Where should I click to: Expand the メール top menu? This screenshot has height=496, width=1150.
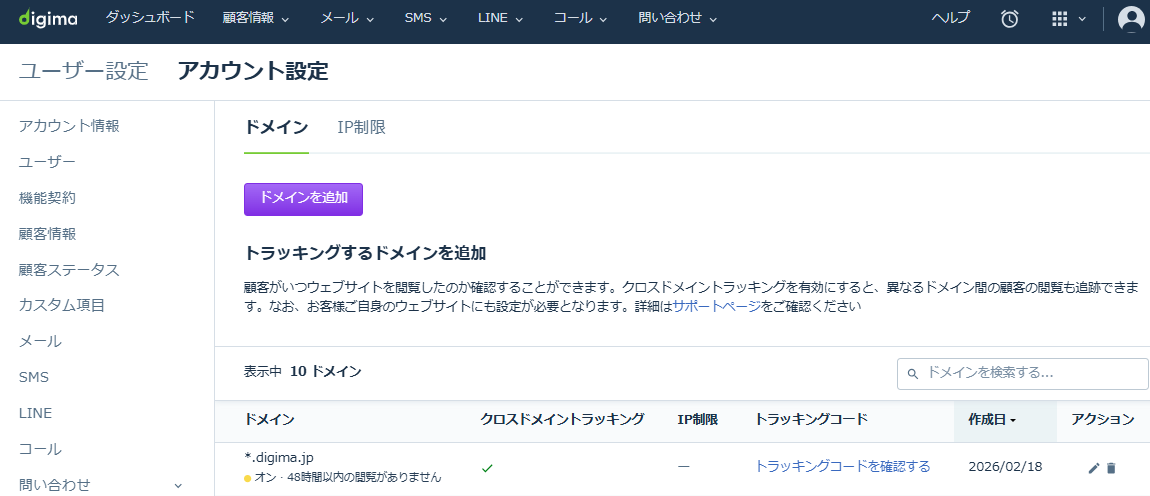(x=348, y=18)
